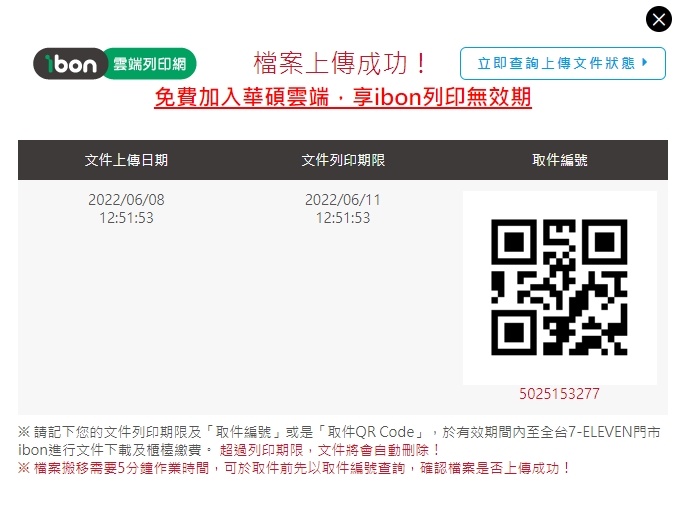Click the 文件列印期限 column header
Image resolution: width=684 pixels, height=512 pixels.
[343, 160]
